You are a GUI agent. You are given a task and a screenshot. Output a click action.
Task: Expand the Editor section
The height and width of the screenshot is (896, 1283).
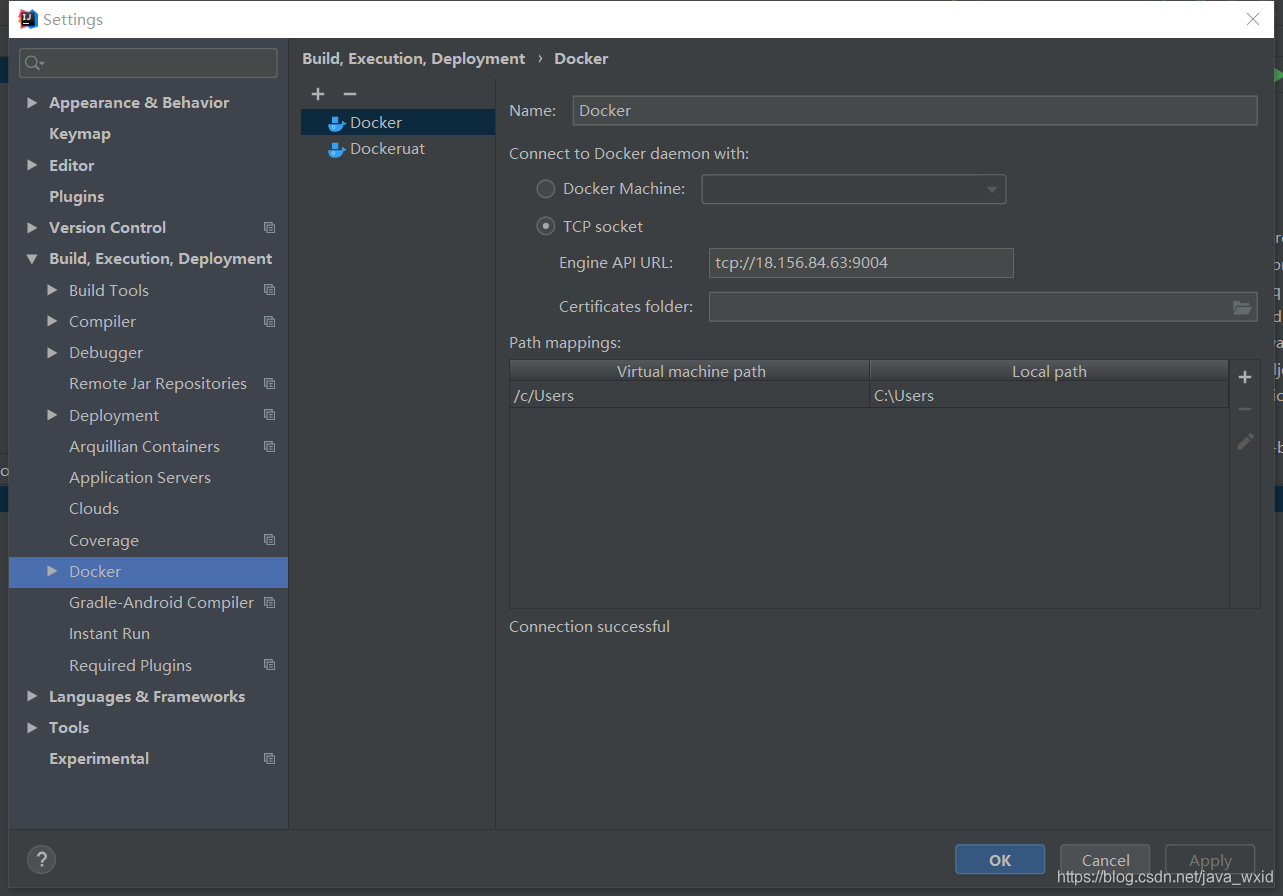[x=32, y=165]
